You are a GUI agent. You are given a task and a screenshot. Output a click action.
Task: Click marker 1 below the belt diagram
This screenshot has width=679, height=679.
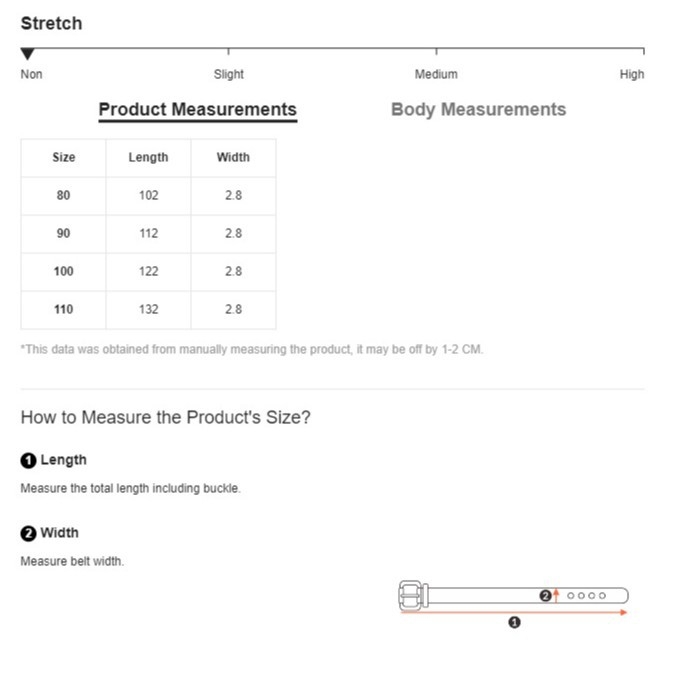click(x=514, y=622)
